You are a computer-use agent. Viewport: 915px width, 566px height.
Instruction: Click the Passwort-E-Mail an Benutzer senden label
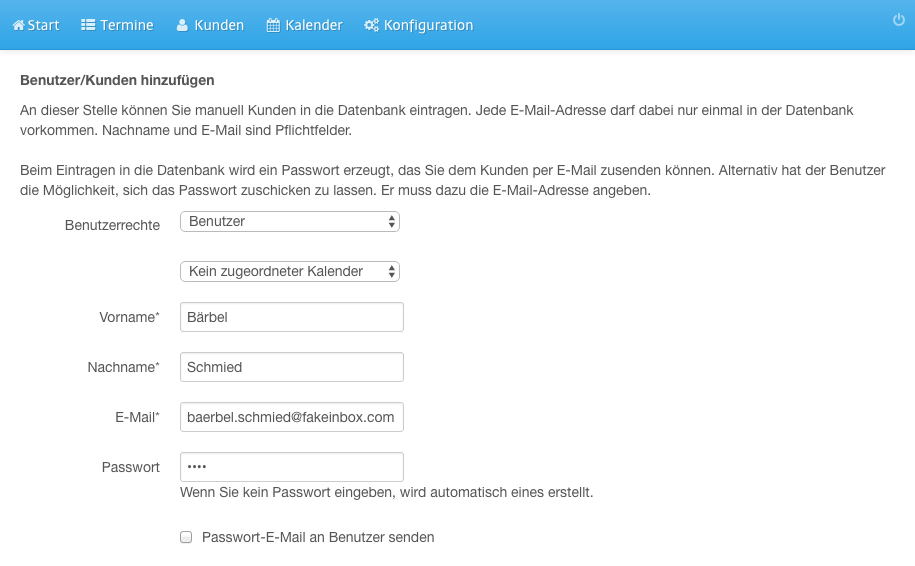click(318, 537)
